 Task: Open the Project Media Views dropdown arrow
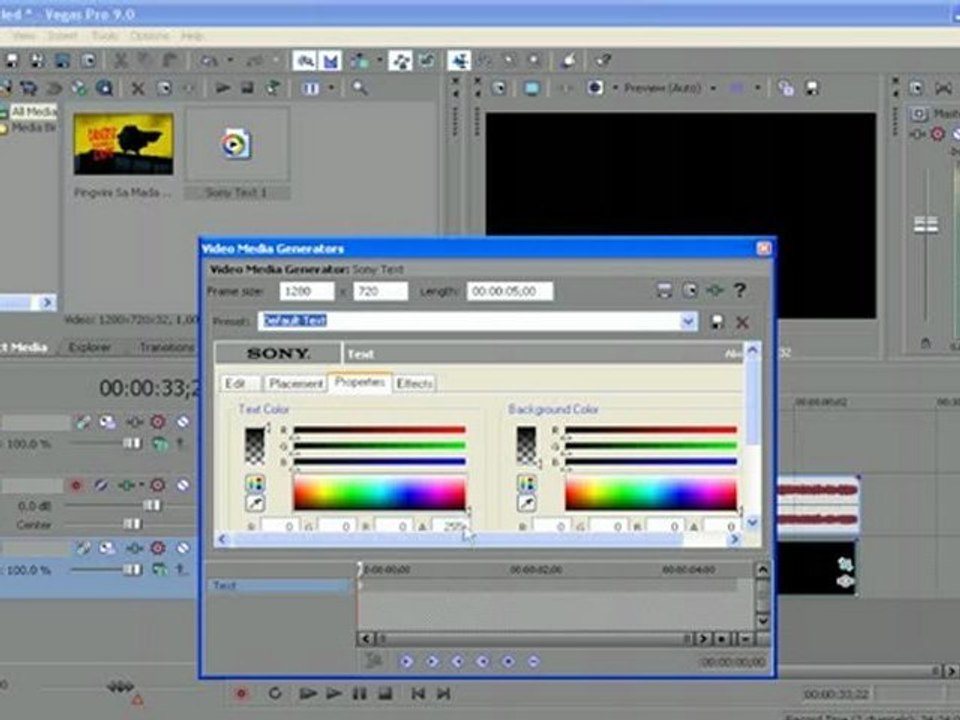click(332, 88)
